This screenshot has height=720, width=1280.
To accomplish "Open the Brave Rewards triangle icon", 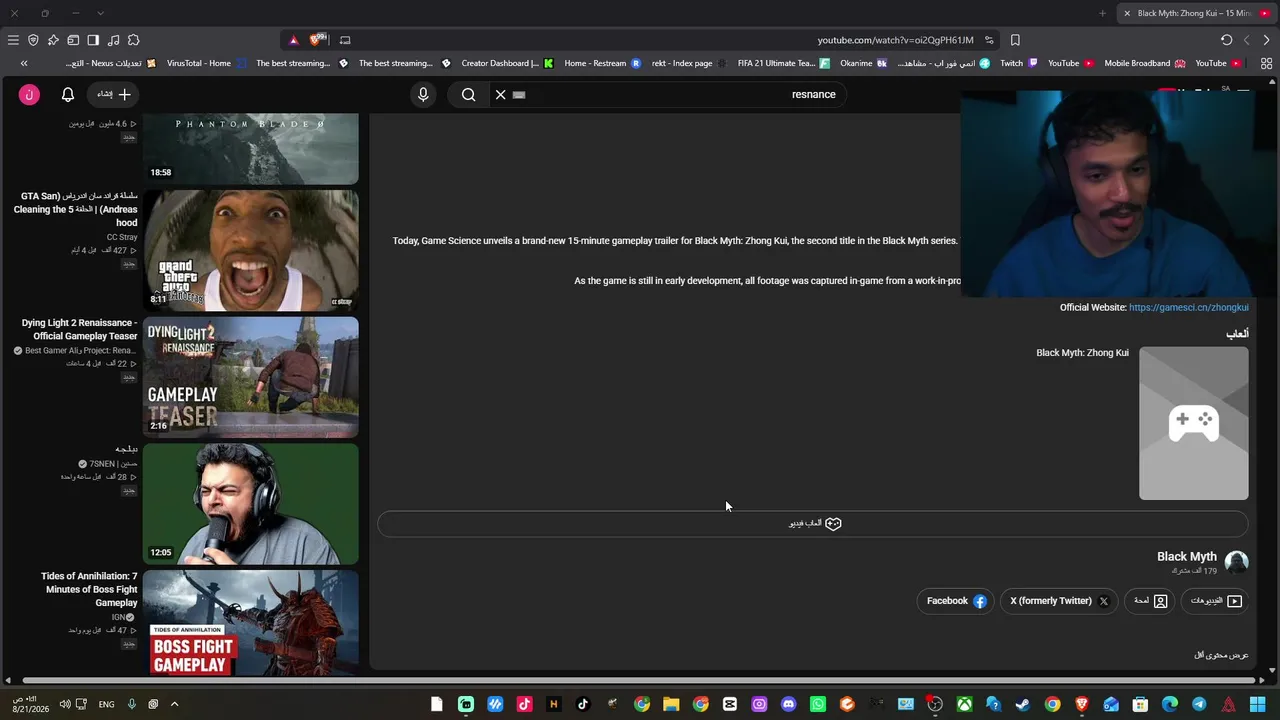I will coord(293,40).
